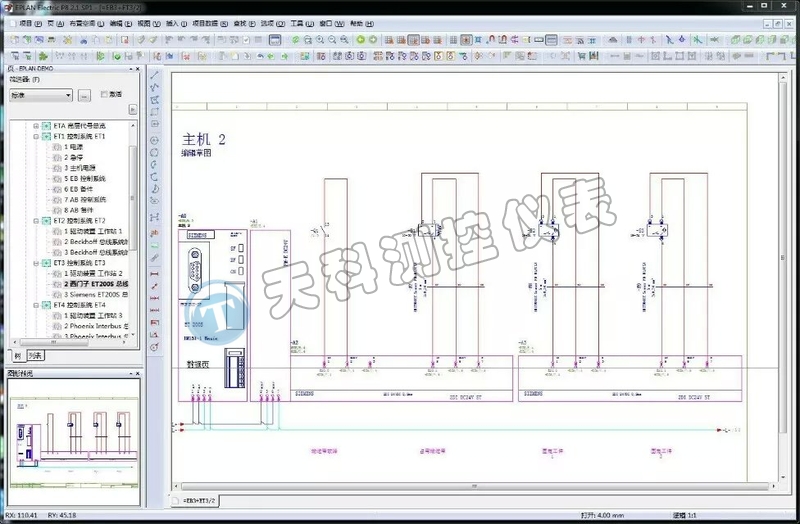Select the =EB3+ET3/2 page tab
The image size is (800, 524).
(198, 499)
